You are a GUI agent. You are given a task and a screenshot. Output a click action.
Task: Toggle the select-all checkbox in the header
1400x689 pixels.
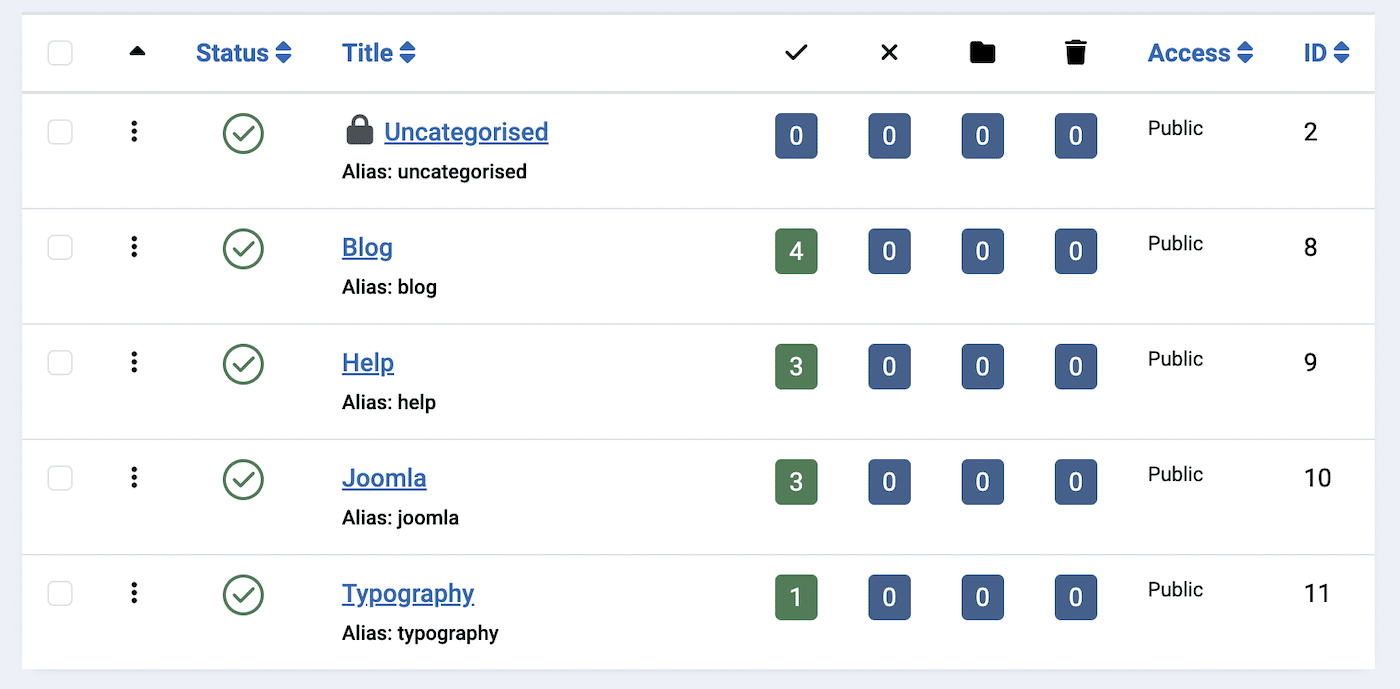tap(60, 52)
